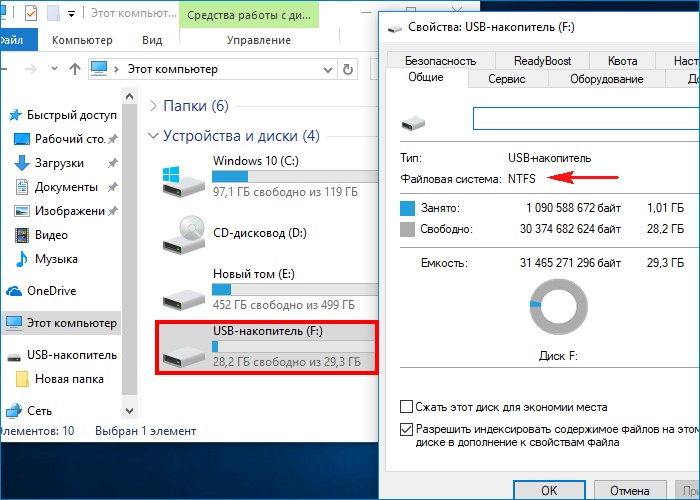
Task: Click the 28,2 ГБ свободно из 29,3 ГБ text
Action: point(287,362)
